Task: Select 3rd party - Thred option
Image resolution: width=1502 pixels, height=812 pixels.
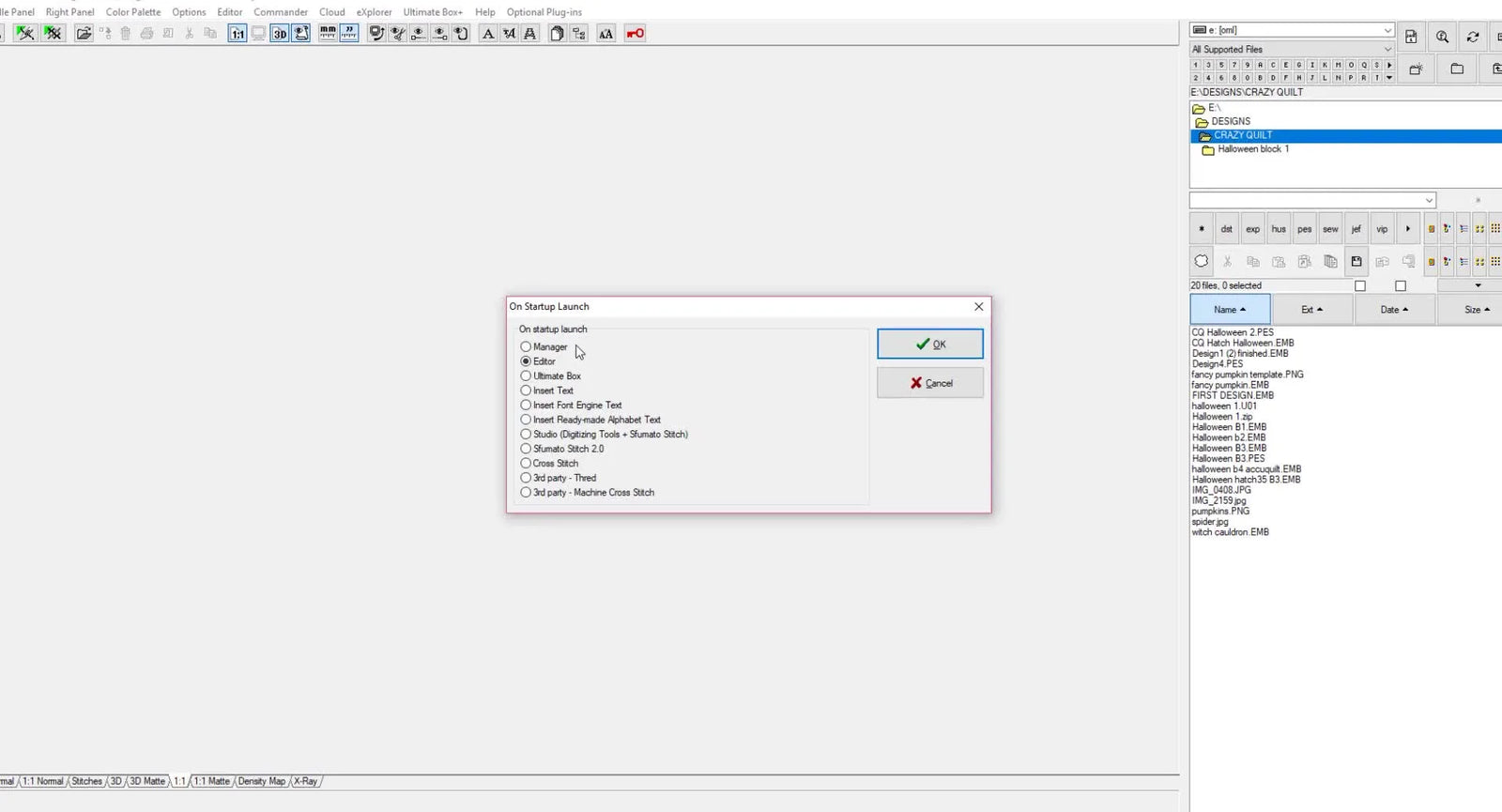Action: tap(559, 478)
